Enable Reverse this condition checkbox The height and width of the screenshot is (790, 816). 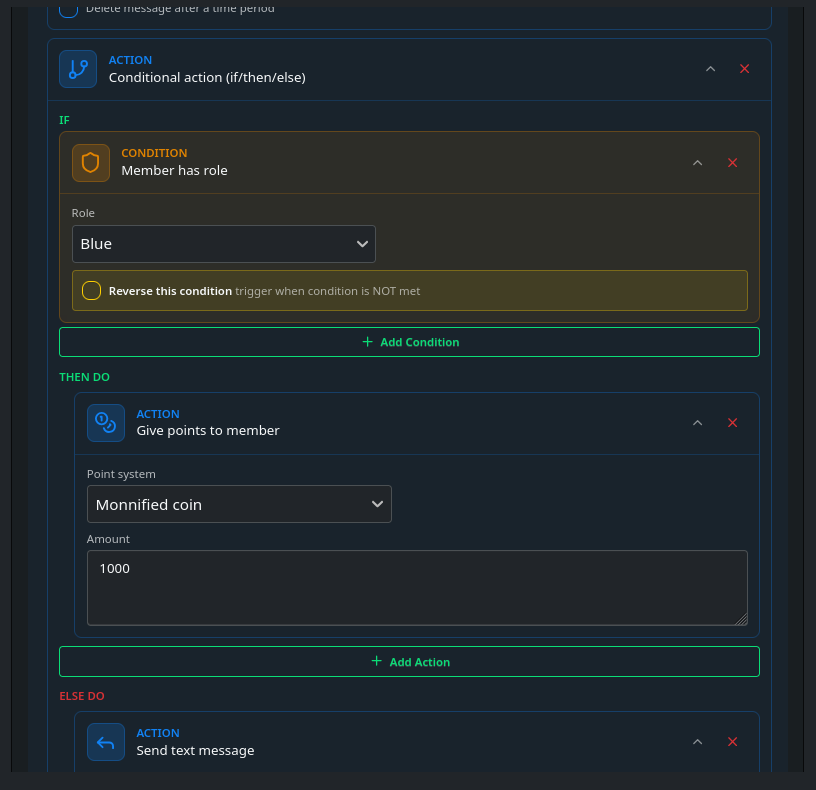[92, 291]
